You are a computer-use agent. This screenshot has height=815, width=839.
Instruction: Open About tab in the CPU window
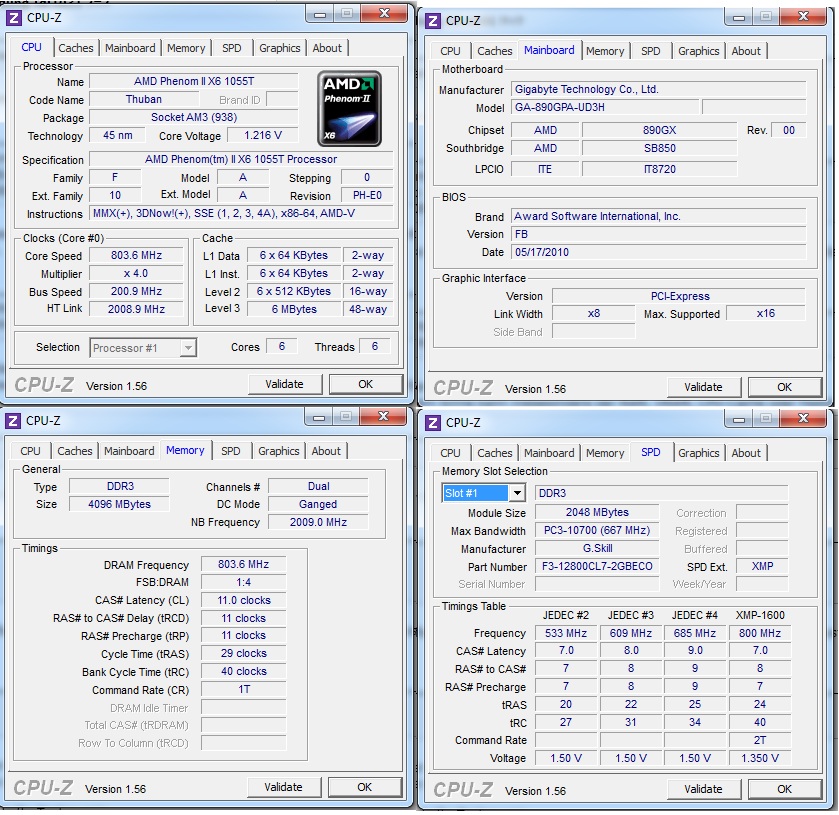pyautogui.click(x=327, y=48)
